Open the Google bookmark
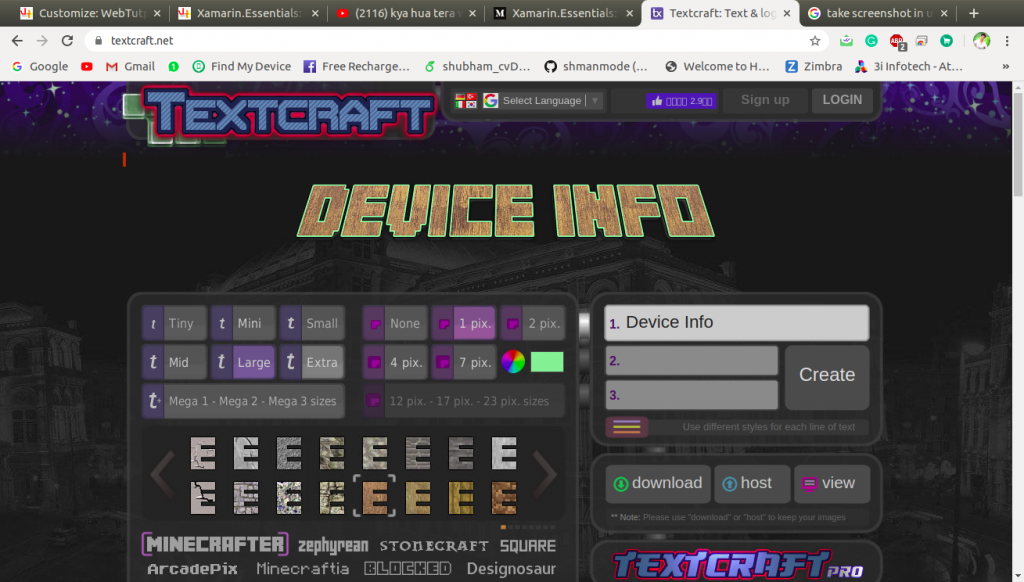This screenshot has height=582, width=1024. click(40, 67)
